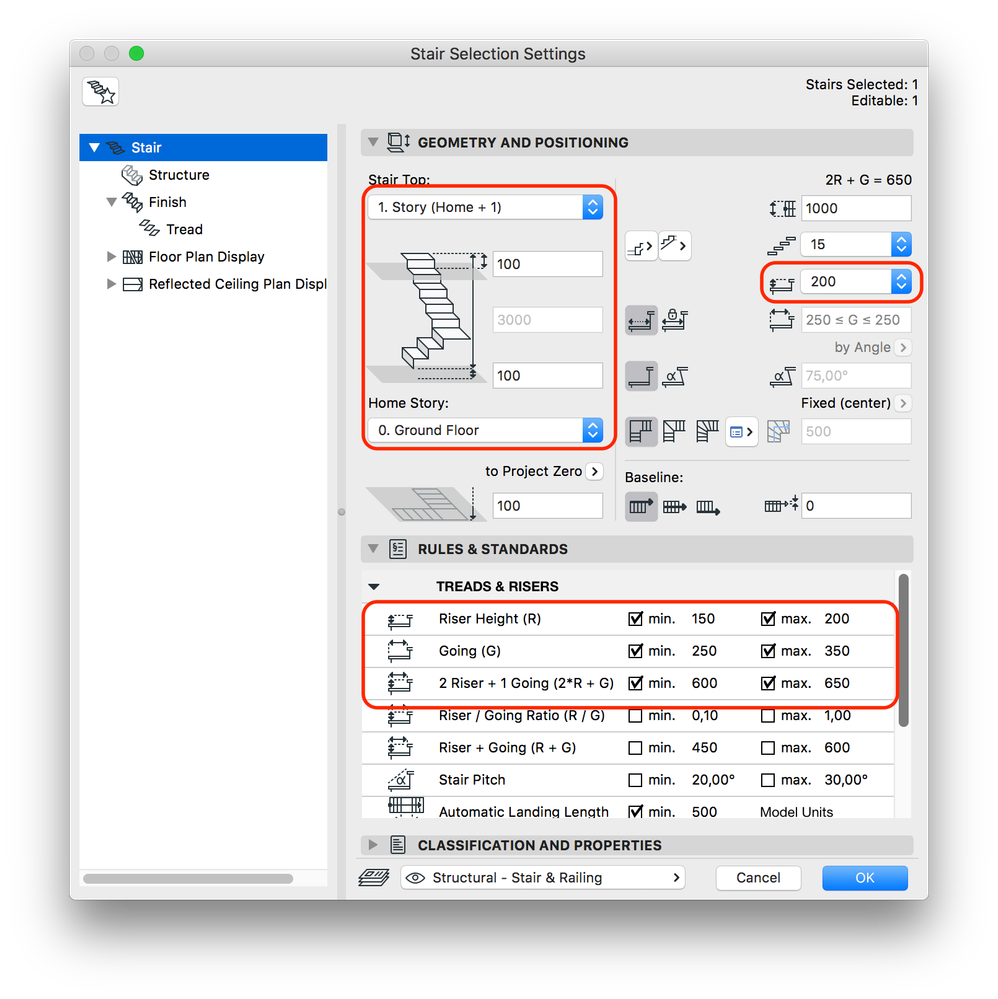Click the Riser + Going row icon
This screenshot has height=999, width=998.
[x=400, y=747]
